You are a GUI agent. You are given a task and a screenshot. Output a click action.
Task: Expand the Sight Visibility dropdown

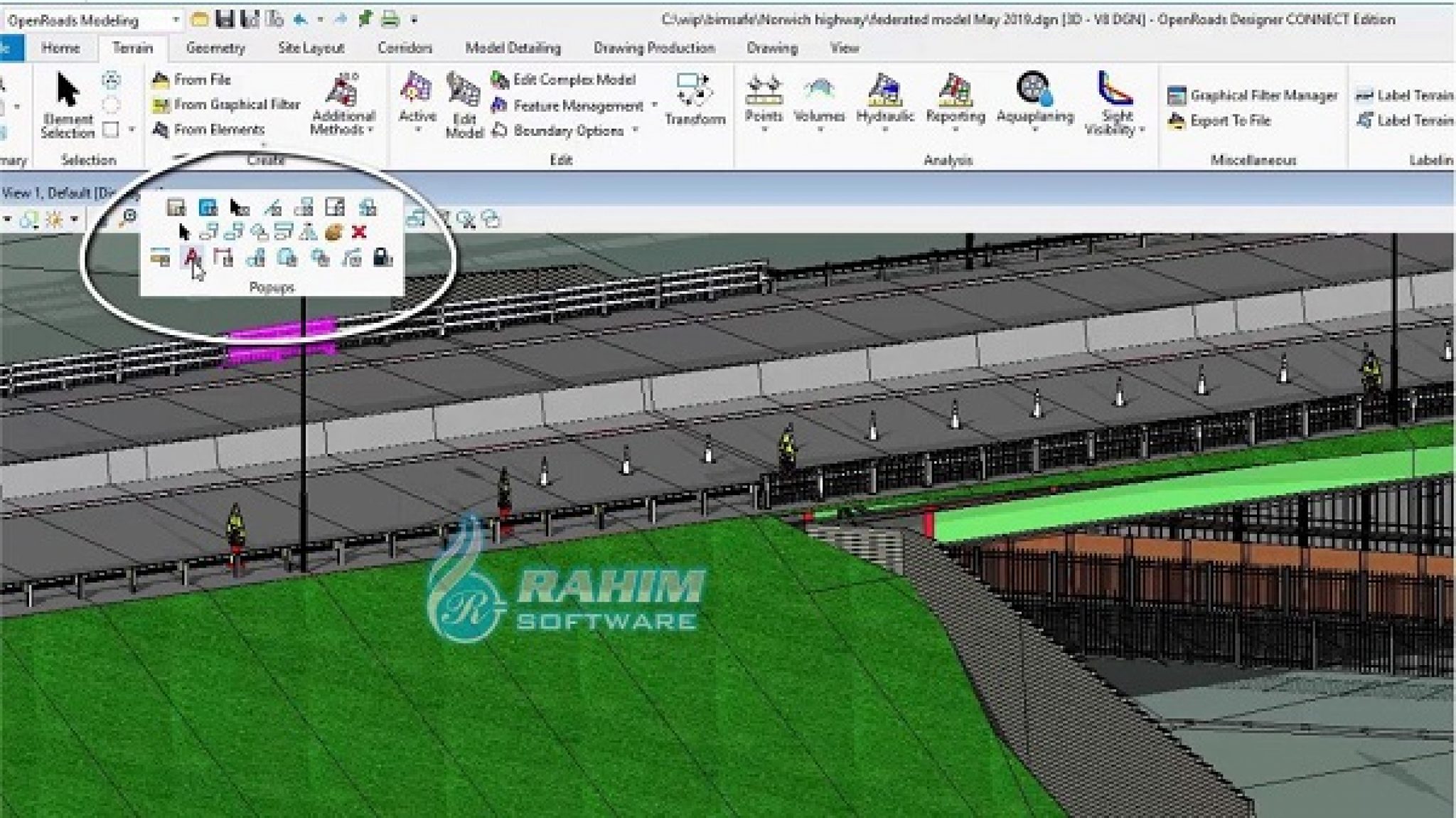(x=1142, y=130)
